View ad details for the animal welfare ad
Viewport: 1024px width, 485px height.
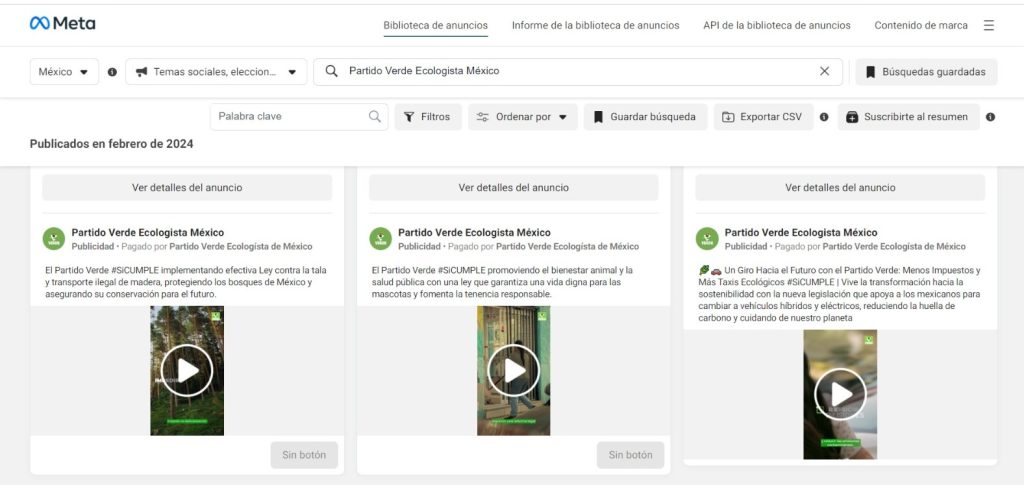click(x=513, y=187)
